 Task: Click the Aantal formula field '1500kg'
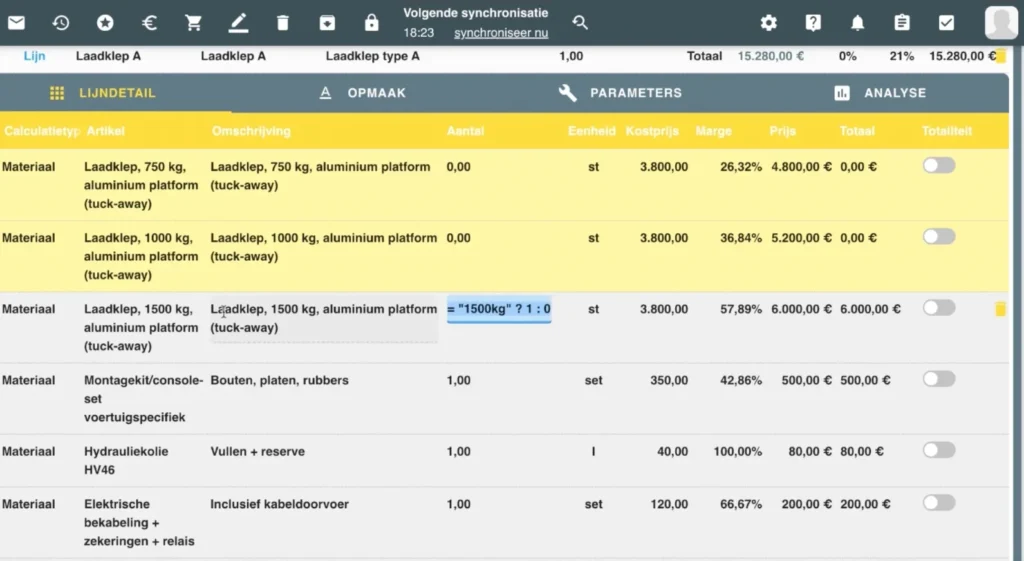499,310
